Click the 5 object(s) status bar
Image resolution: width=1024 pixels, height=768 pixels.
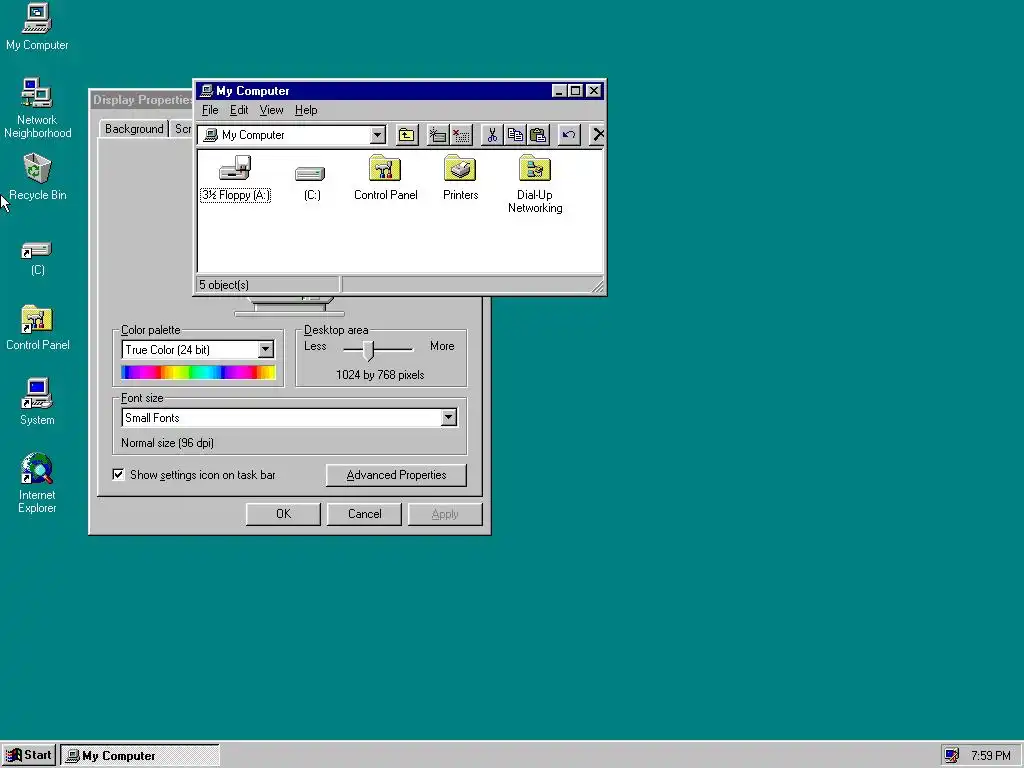coord(268,285)
